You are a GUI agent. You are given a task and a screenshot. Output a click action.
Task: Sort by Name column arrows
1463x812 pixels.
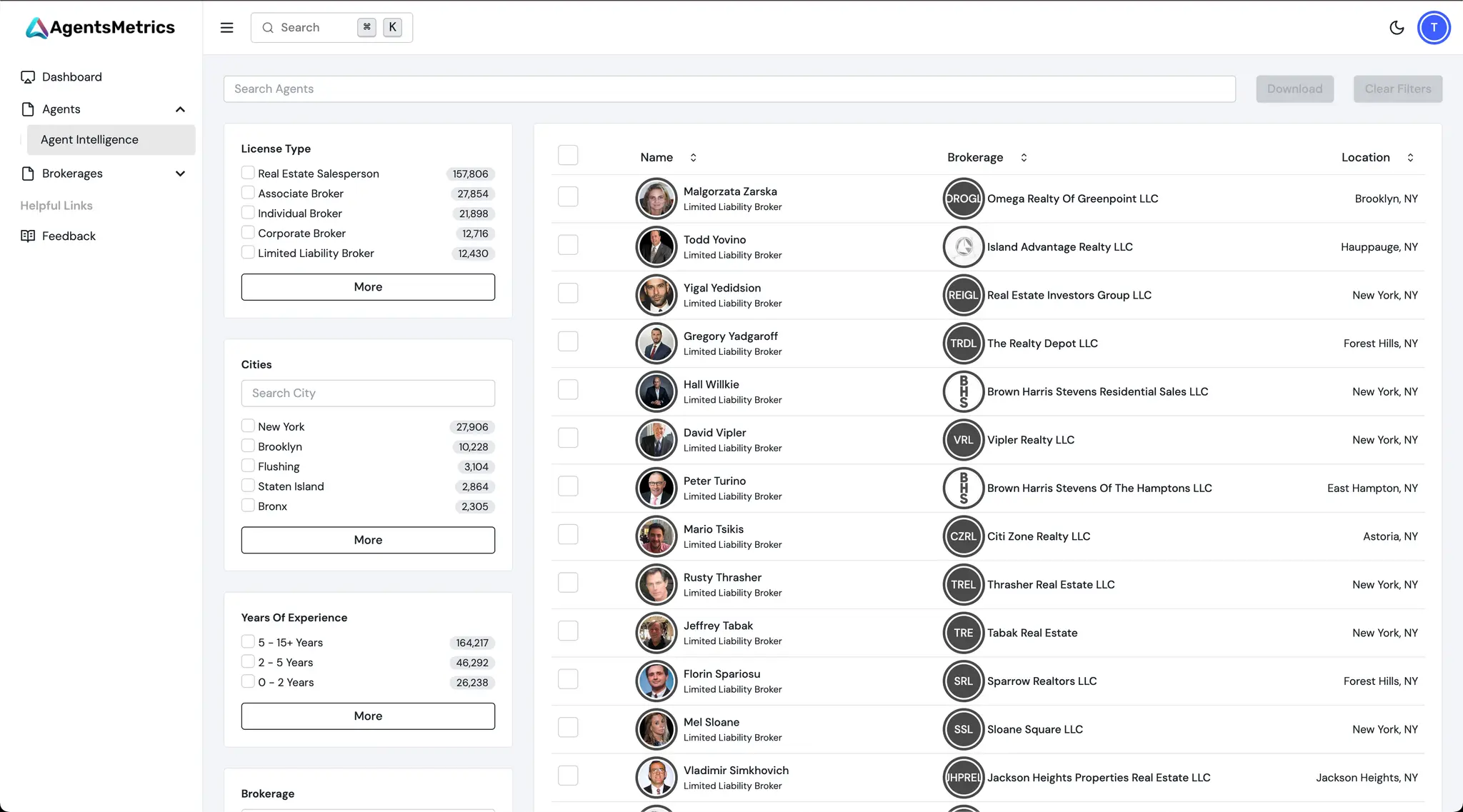pyautogui.click(x=693, y=158)
